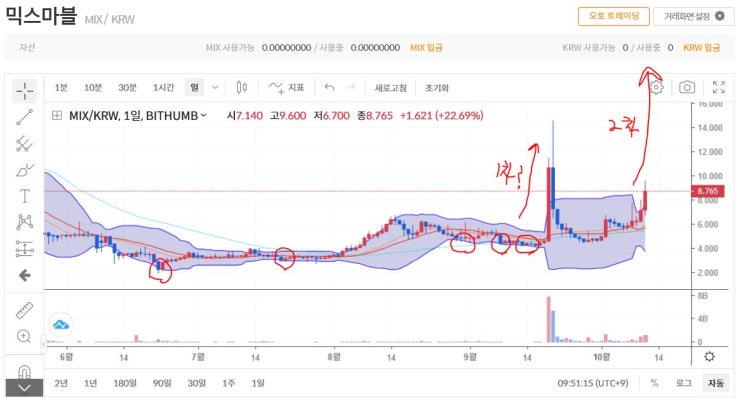
Task: Redo the chart action
Action: [350, 87]
